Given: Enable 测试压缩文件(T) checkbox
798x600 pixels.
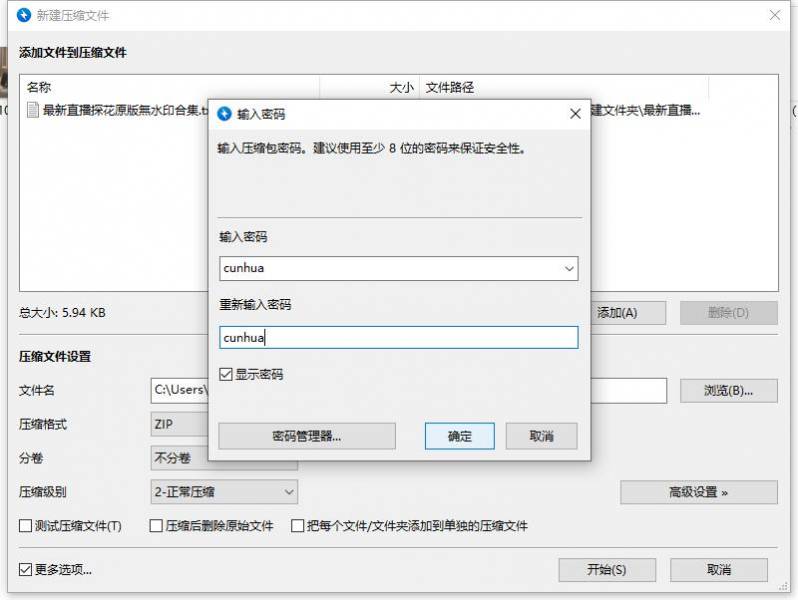Looking at the screenshot, I should tap(26, 526).
